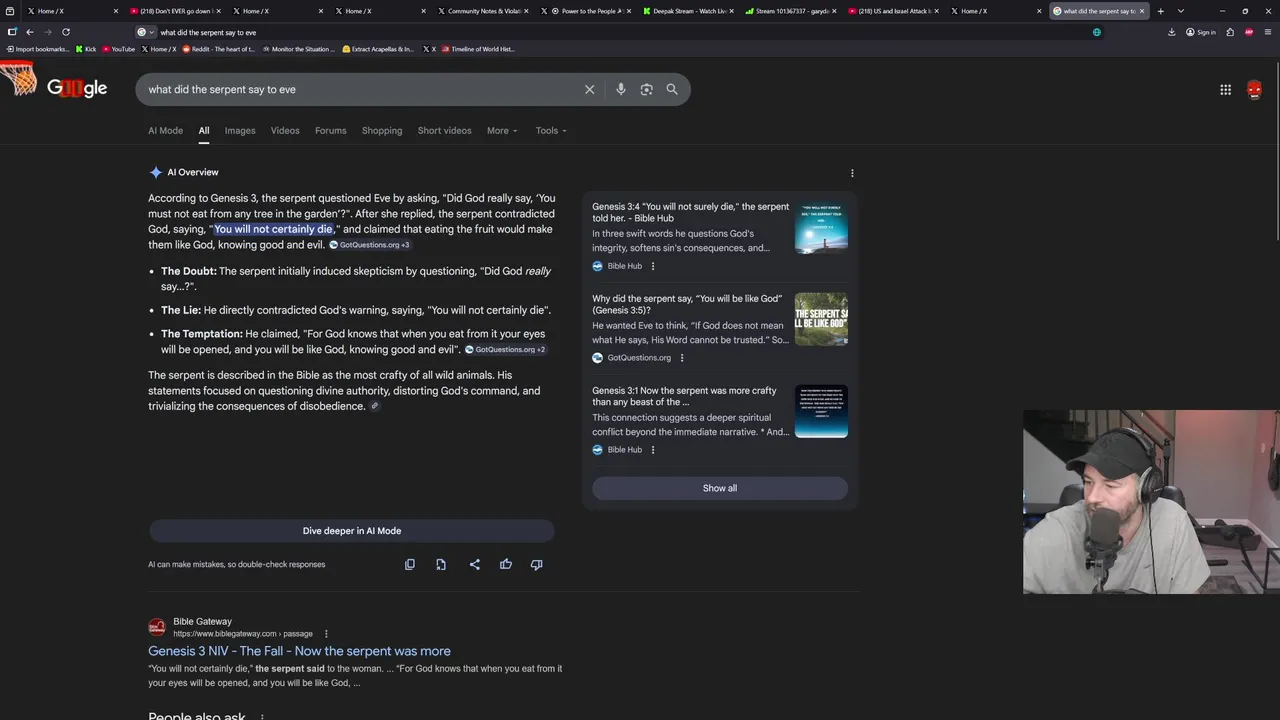Open Extract Acapellas bookmark

tap(377, 49)
